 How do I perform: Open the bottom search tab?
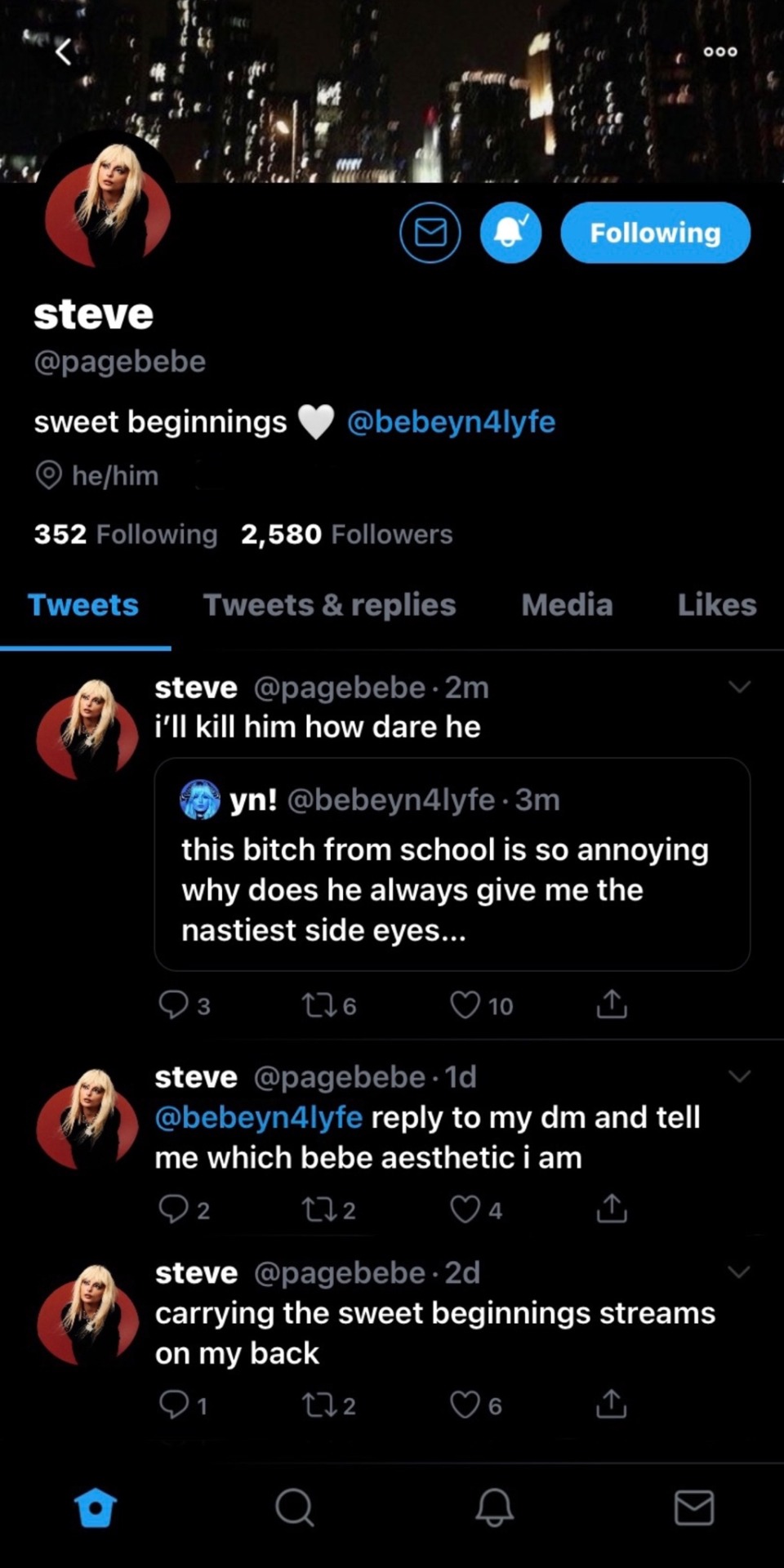point(294,1507)
